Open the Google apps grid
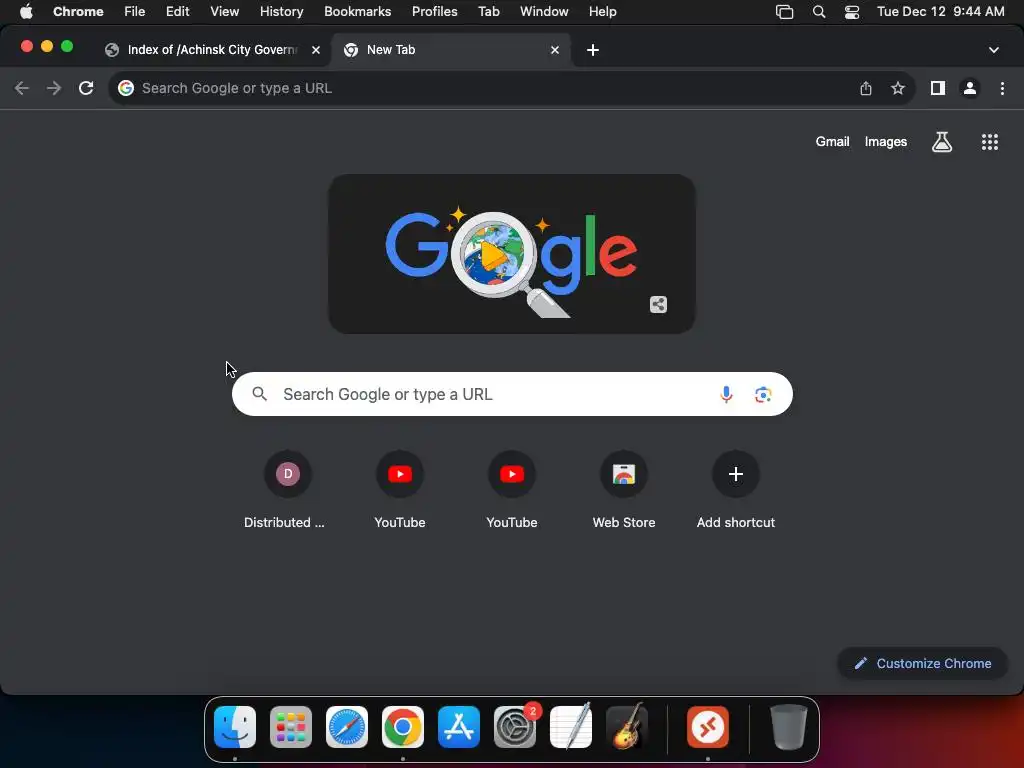Viewport: 1024px width, 768px height. pos(990,142)
